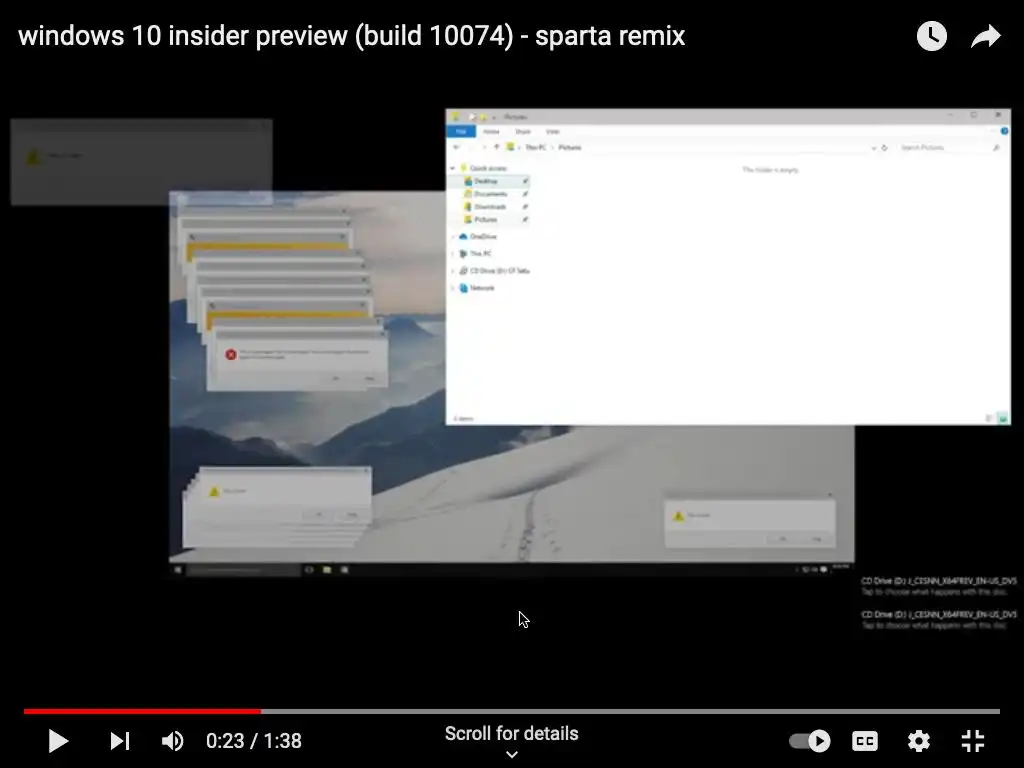This screenshot has height=768, width=1024.
Task: Click the 0:23 / 1:38 time display
Action: 254,741
